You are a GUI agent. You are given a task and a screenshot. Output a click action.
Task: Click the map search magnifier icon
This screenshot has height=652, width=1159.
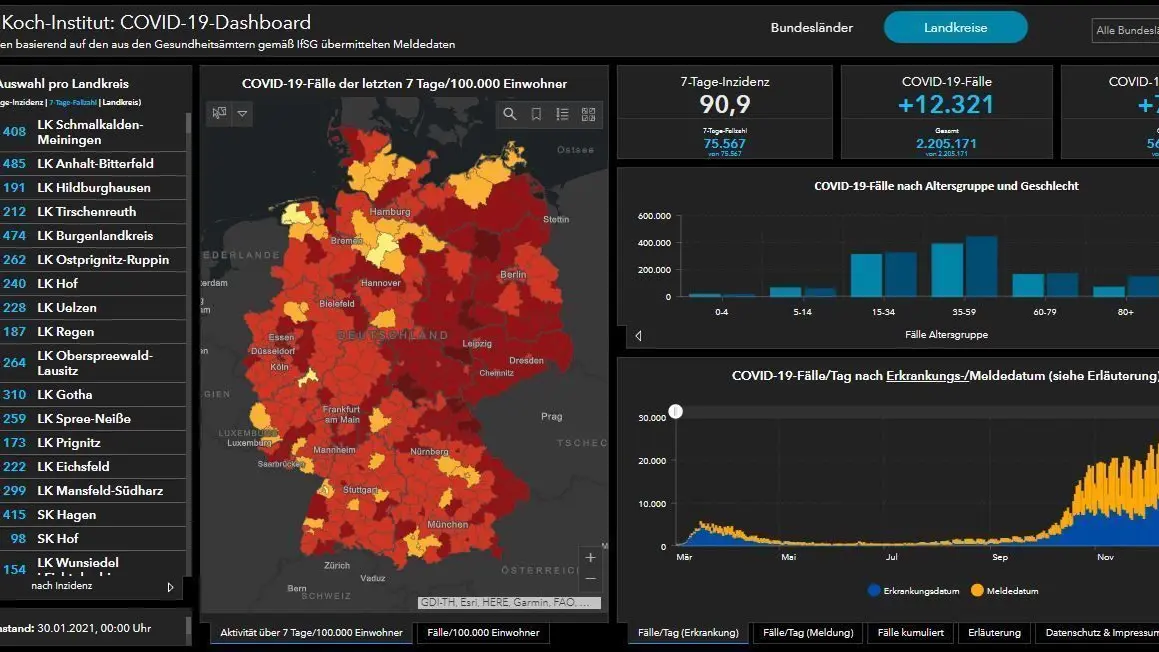(510, 114)
